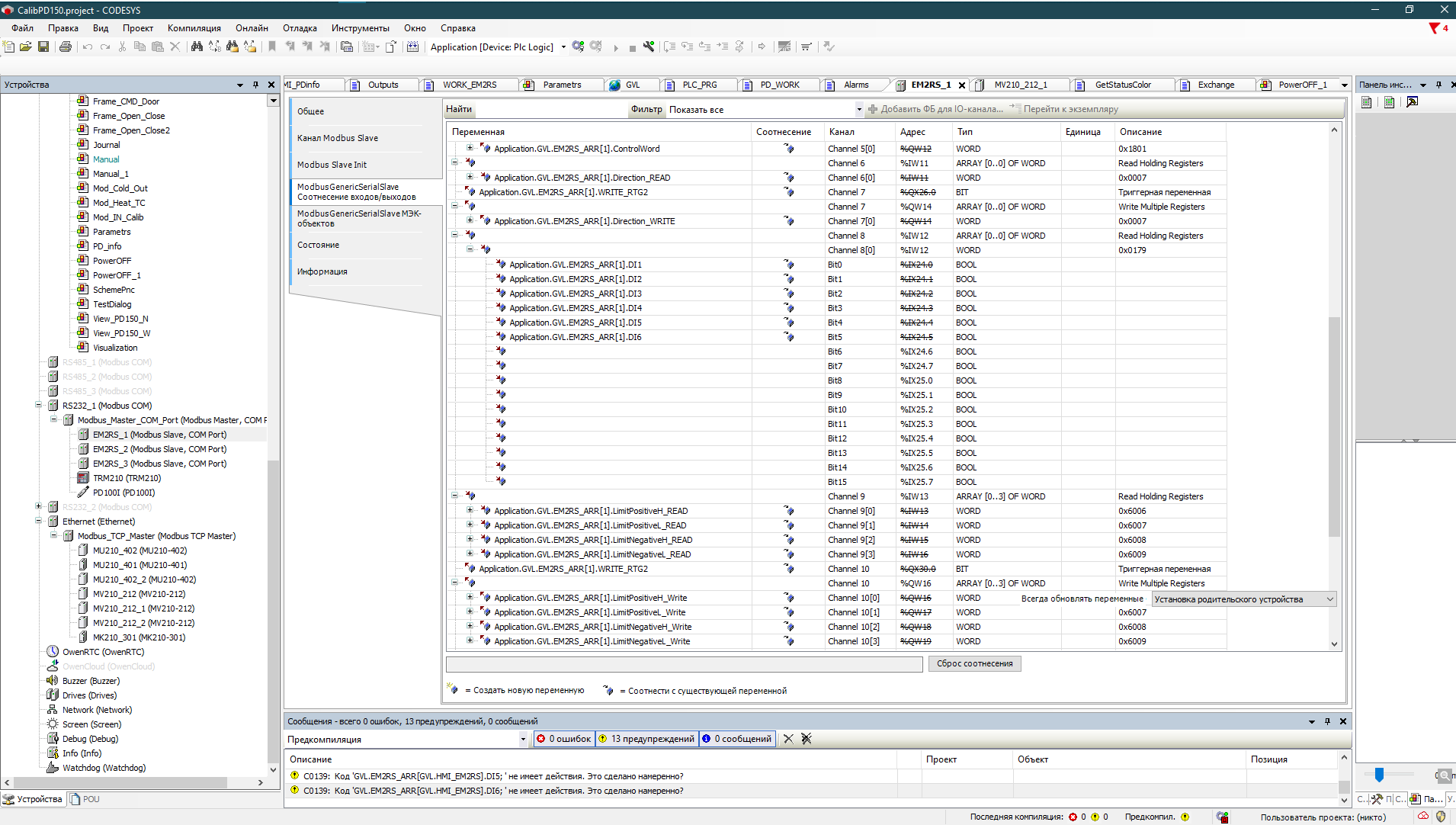1456x825 pixels.
Task: Open the Компиляция menu
Action: point(194,28)
